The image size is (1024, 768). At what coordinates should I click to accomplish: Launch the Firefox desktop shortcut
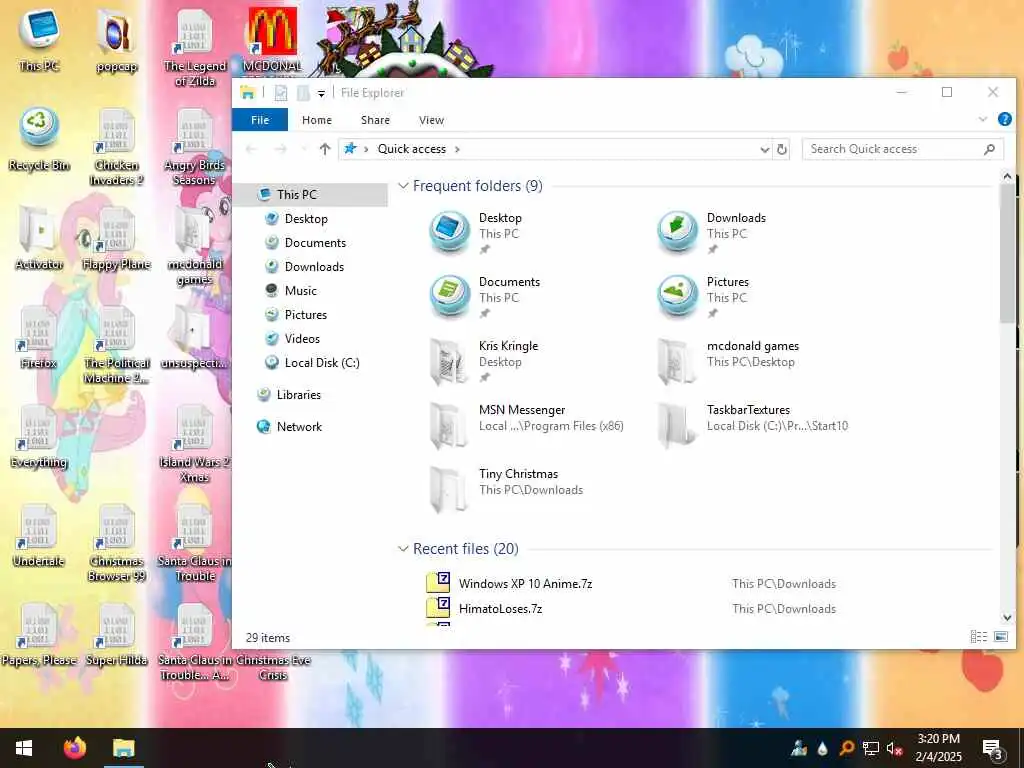pyautogui.click(x=39, y=338)
